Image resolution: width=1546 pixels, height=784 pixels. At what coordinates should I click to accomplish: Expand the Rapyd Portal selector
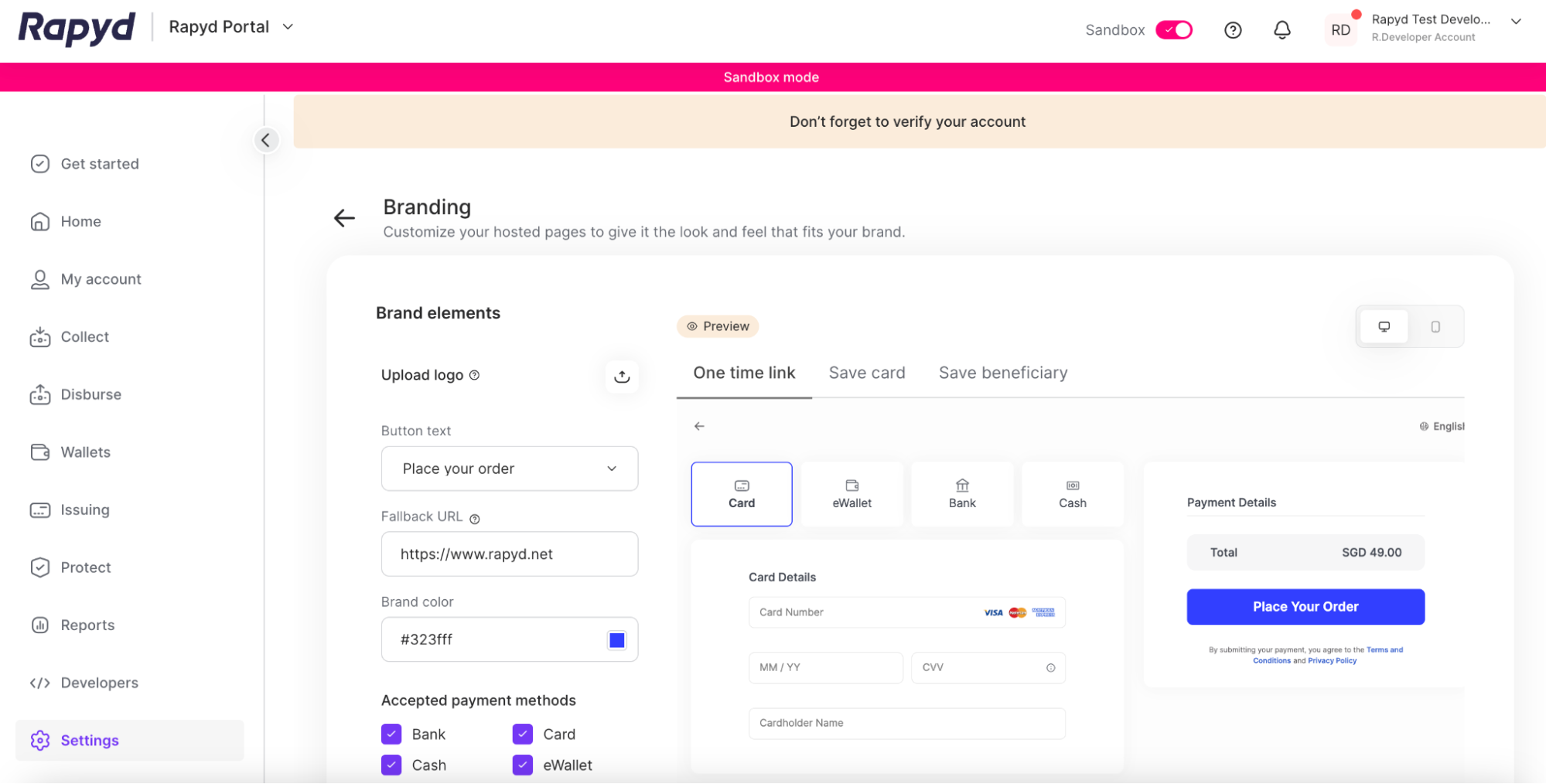tap(288, 26)
